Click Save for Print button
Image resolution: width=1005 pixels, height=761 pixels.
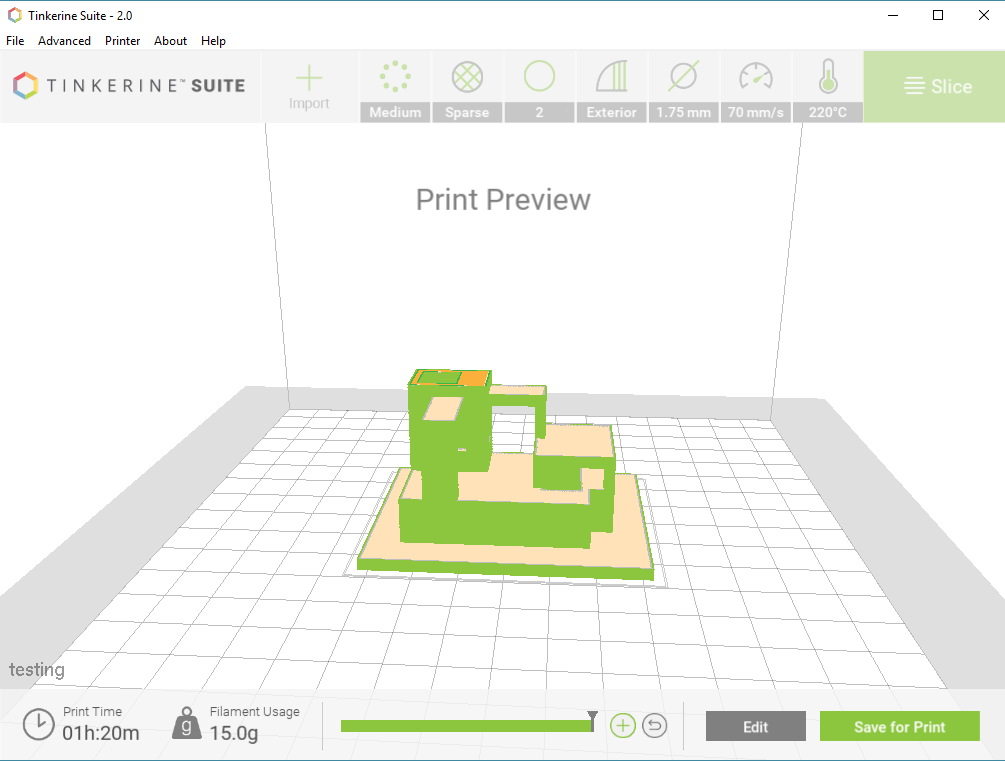click(900, 726)
